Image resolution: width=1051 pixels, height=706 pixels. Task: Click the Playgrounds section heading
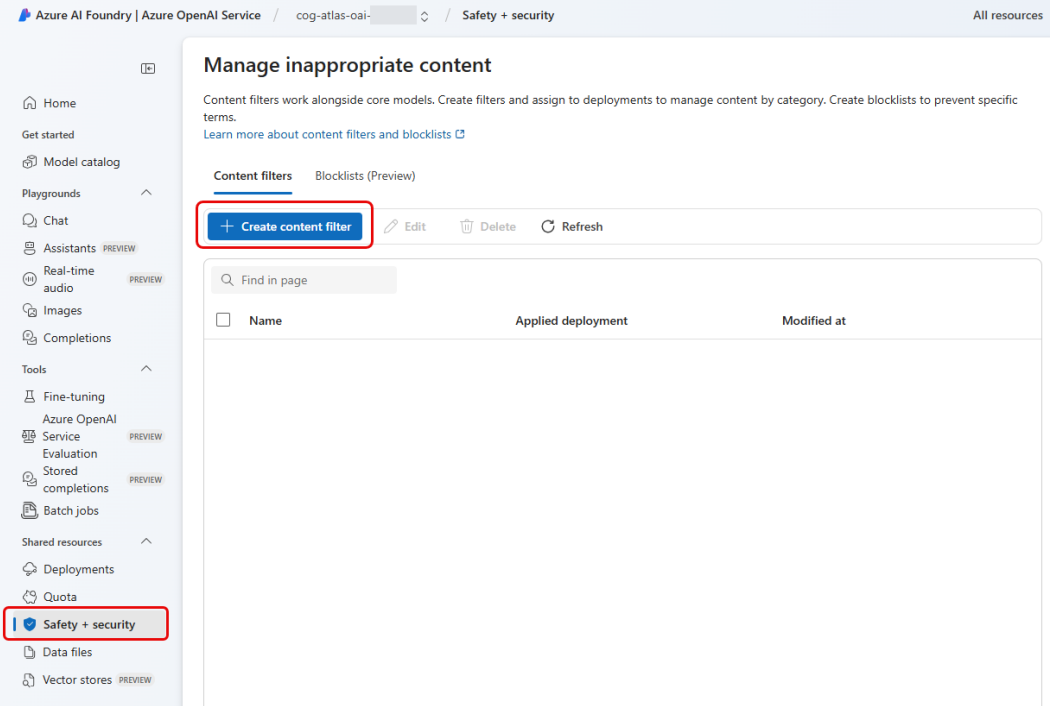51,193
